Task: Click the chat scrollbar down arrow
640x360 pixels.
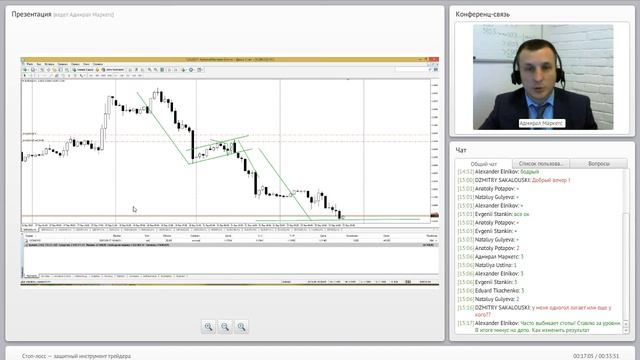Action: [x=627, y=331]
